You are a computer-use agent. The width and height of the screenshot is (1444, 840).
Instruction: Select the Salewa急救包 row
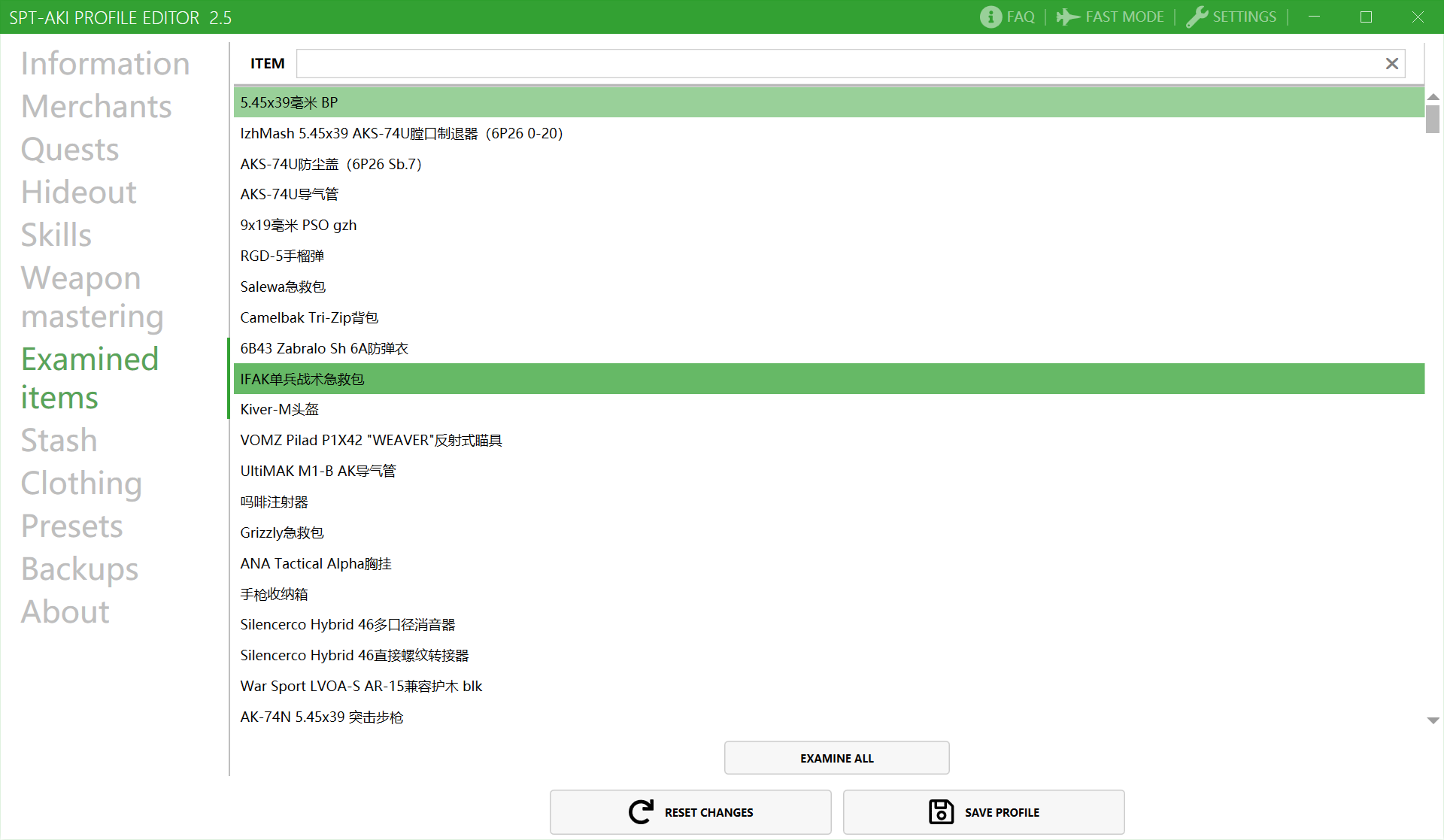click(x=829, y=287)
